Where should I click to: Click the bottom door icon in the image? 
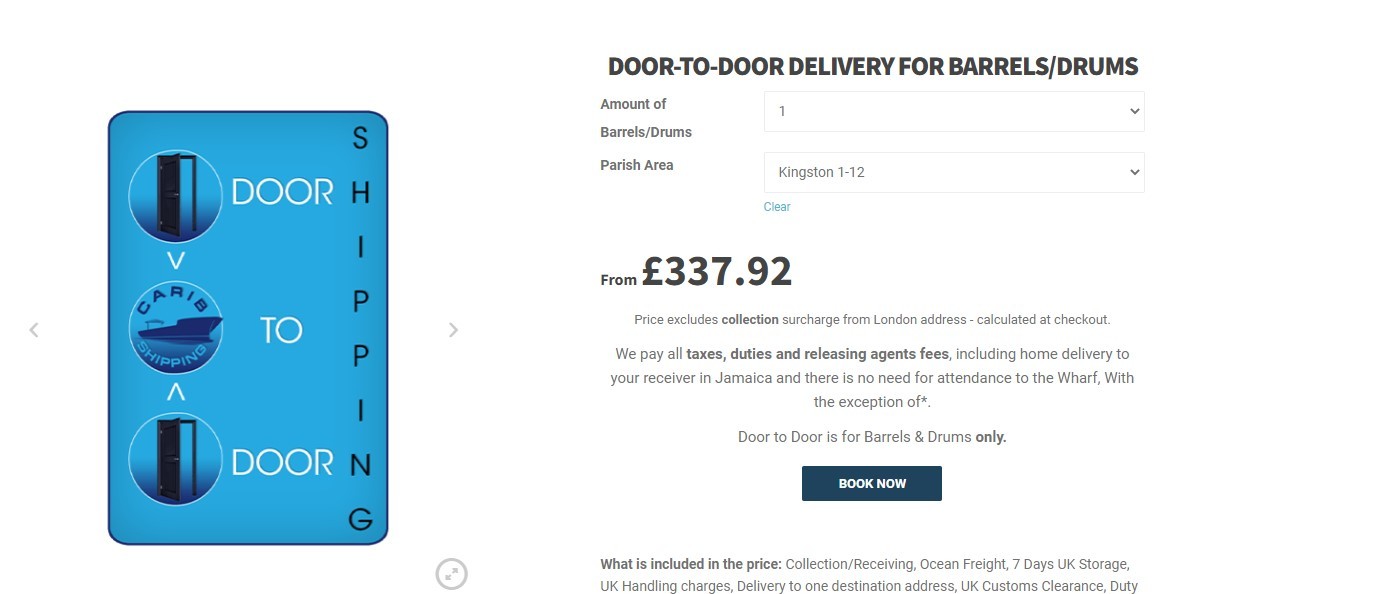coord(175,459)
